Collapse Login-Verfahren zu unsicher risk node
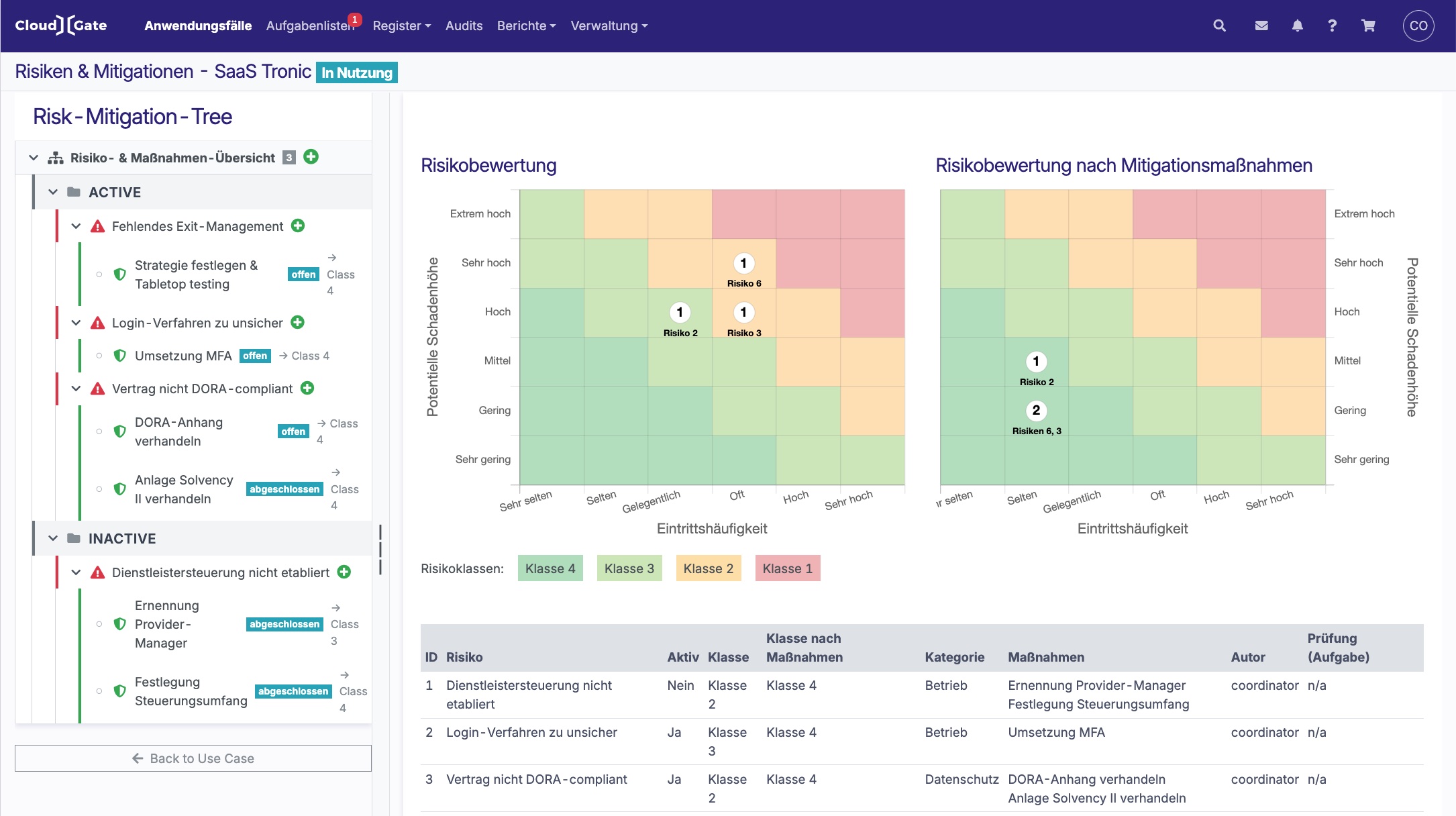Image resolution: width=1456 pixels, height=816 pixels. tap(76, 323)
